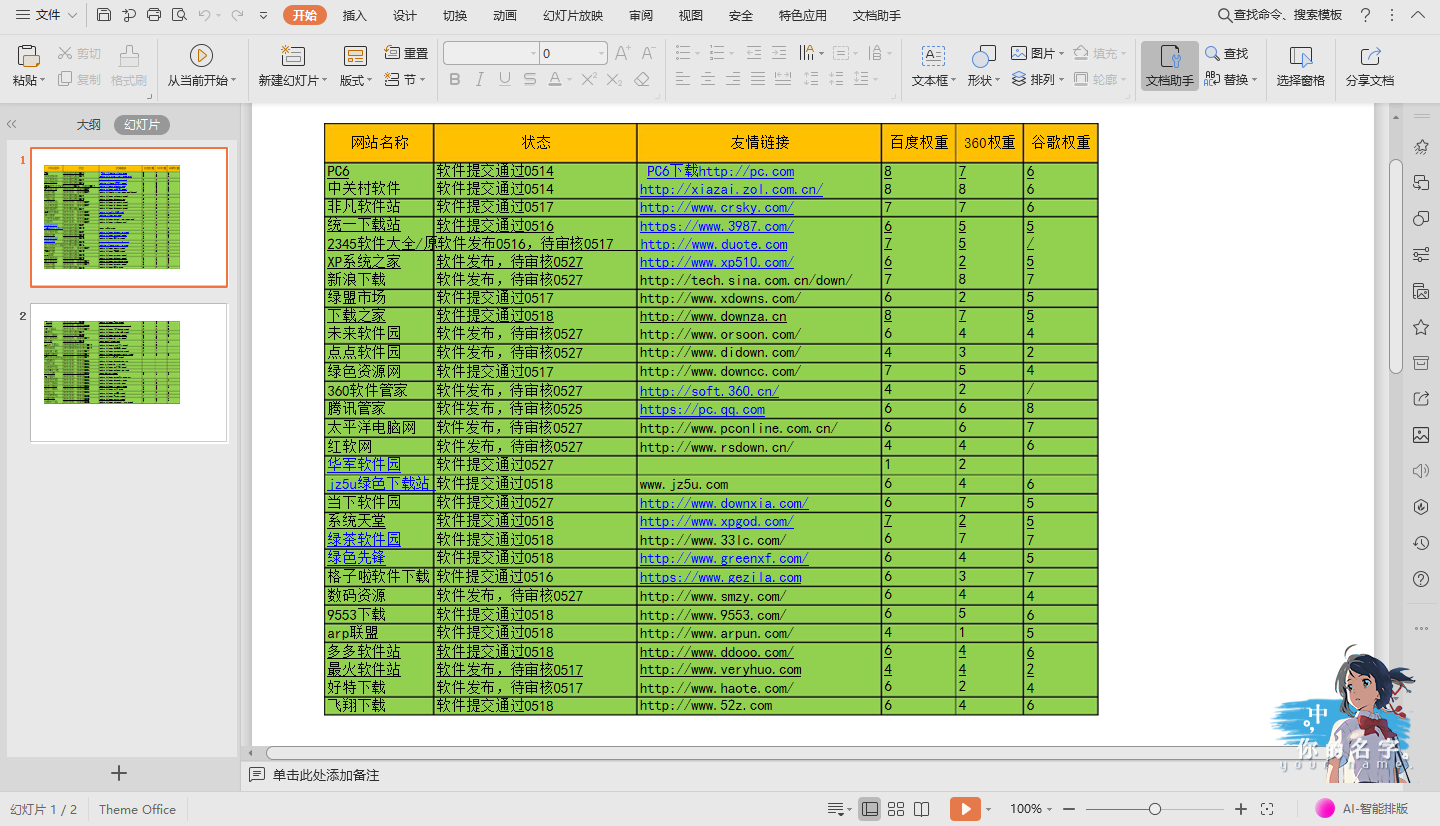Open the Document Assistant (文档助手) ribbon button

pos(1170,66)
